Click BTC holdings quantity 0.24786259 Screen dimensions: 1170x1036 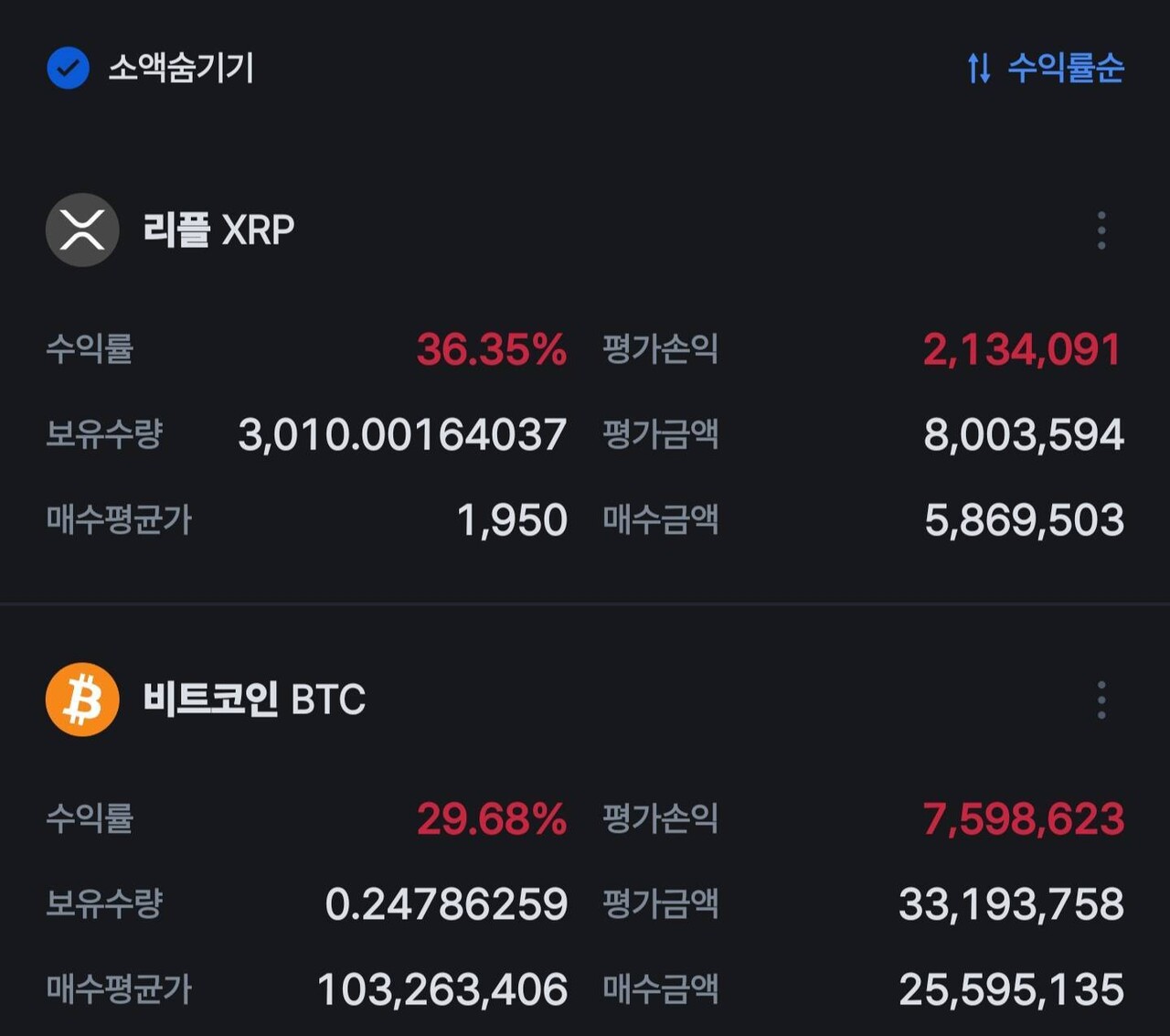(x=446, y=904)
